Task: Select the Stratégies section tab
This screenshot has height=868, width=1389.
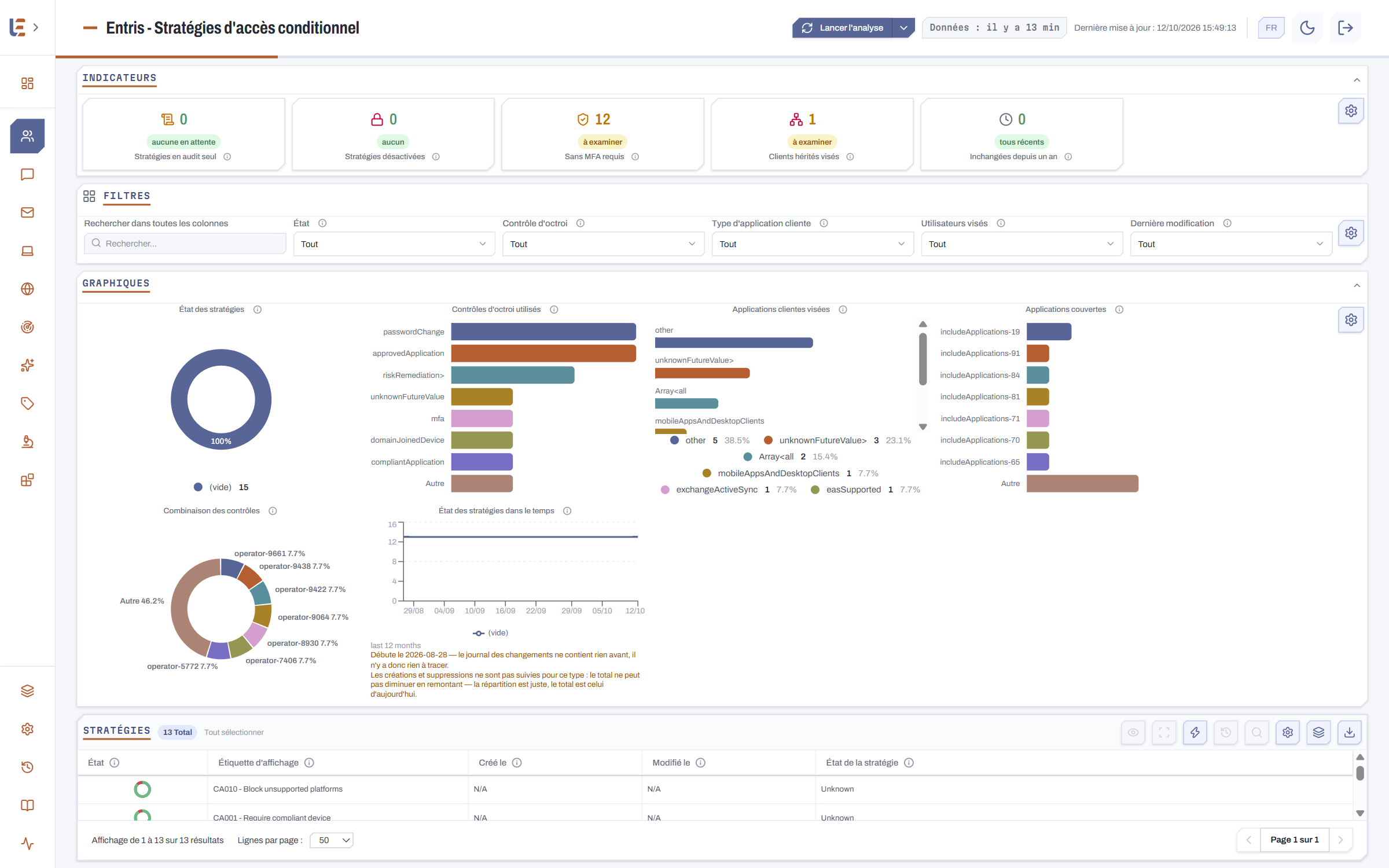Action: [116, 731]
